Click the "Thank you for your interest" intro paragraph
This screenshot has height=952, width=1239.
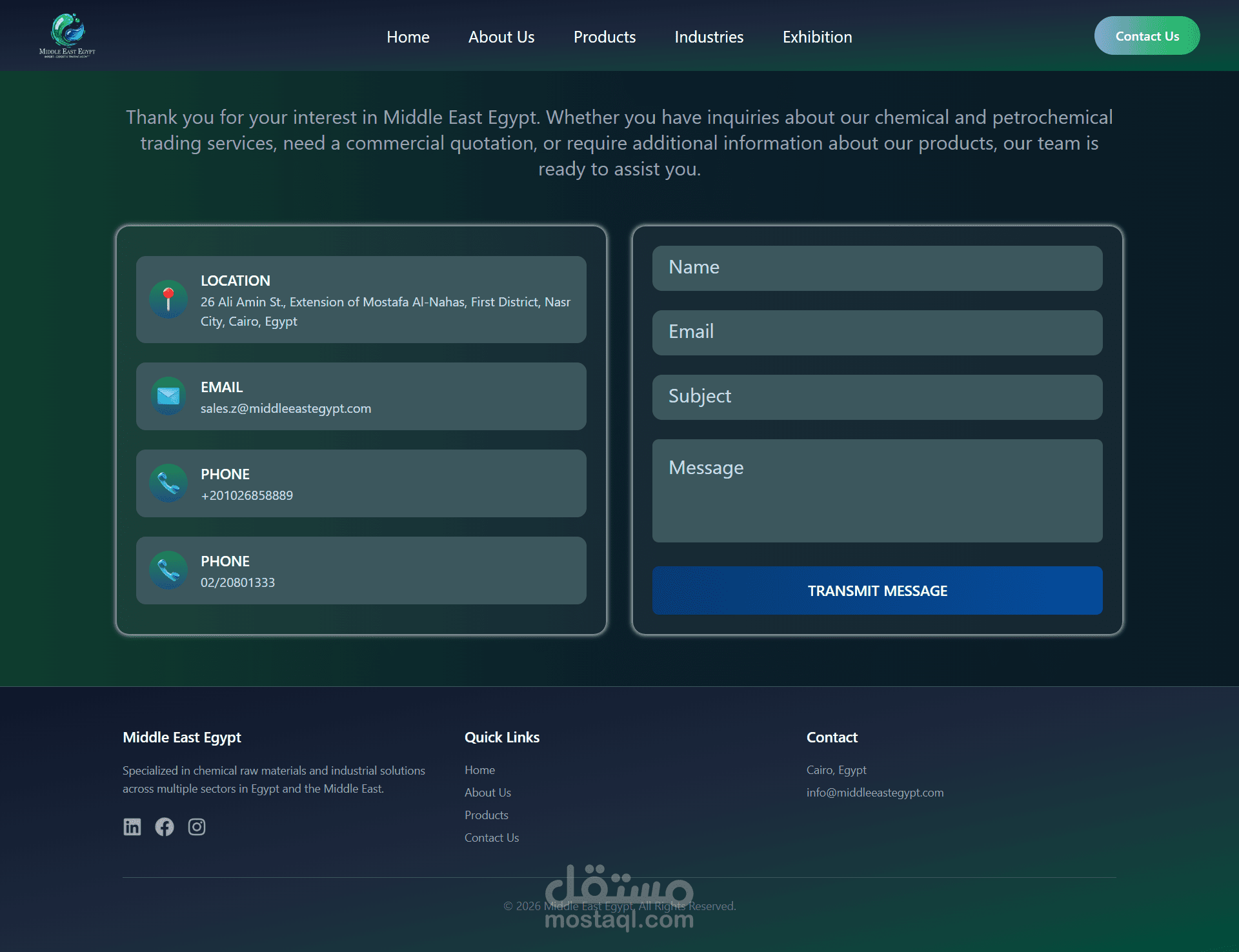point(619,143)
